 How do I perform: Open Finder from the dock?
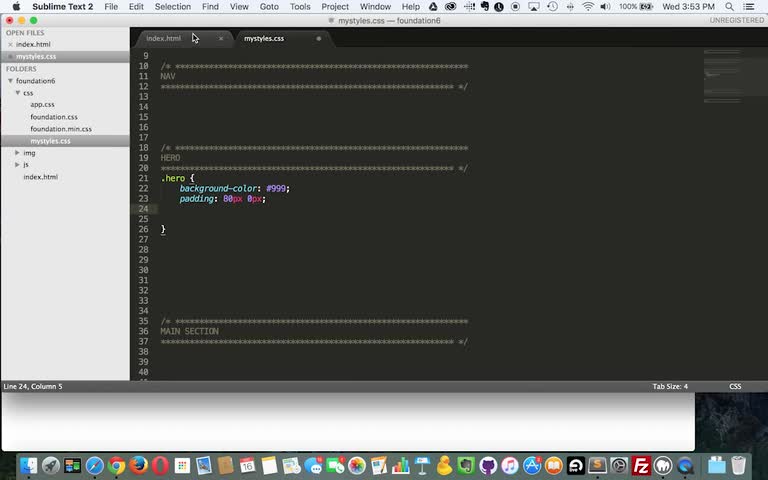(29, 465)
